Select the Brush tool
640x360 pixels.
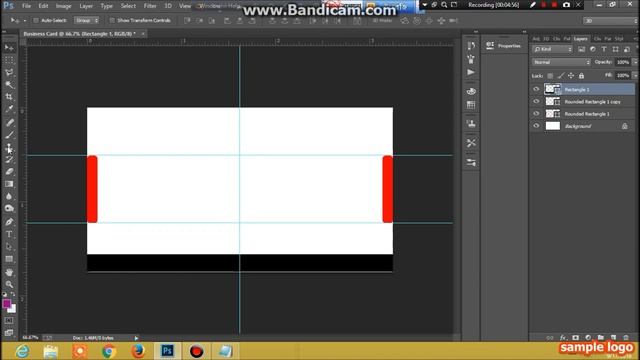click(x=9, y=135)
